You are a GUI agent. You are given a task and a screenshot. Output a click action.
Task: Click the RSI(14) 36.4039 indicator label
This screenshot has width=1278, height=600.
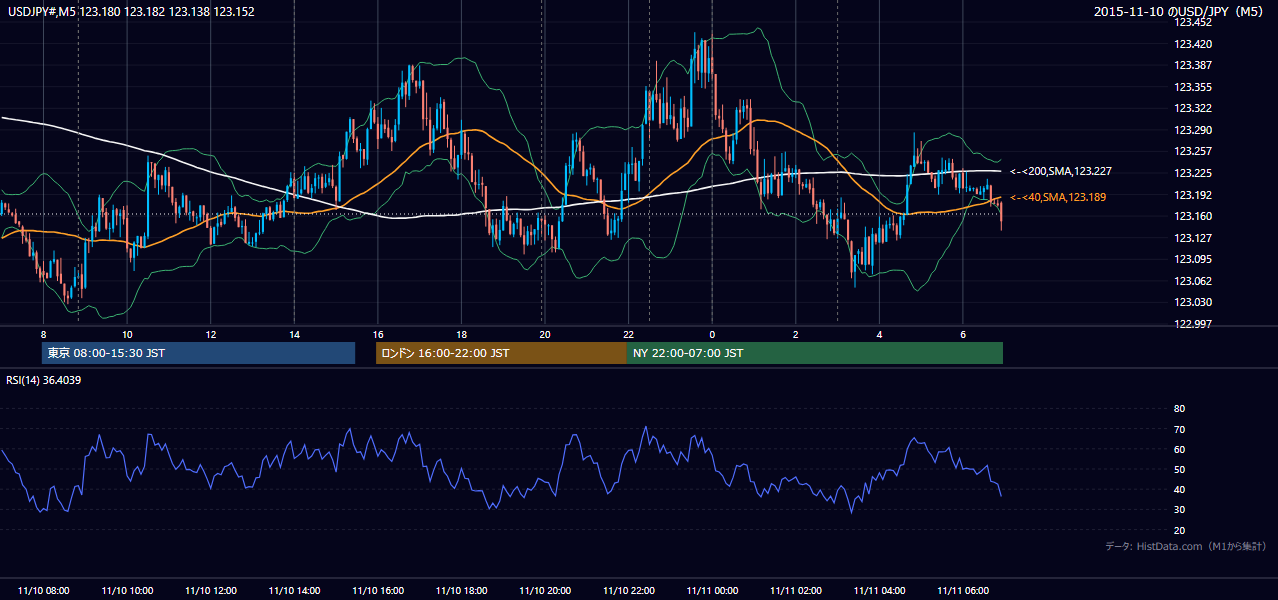(44, 380)
